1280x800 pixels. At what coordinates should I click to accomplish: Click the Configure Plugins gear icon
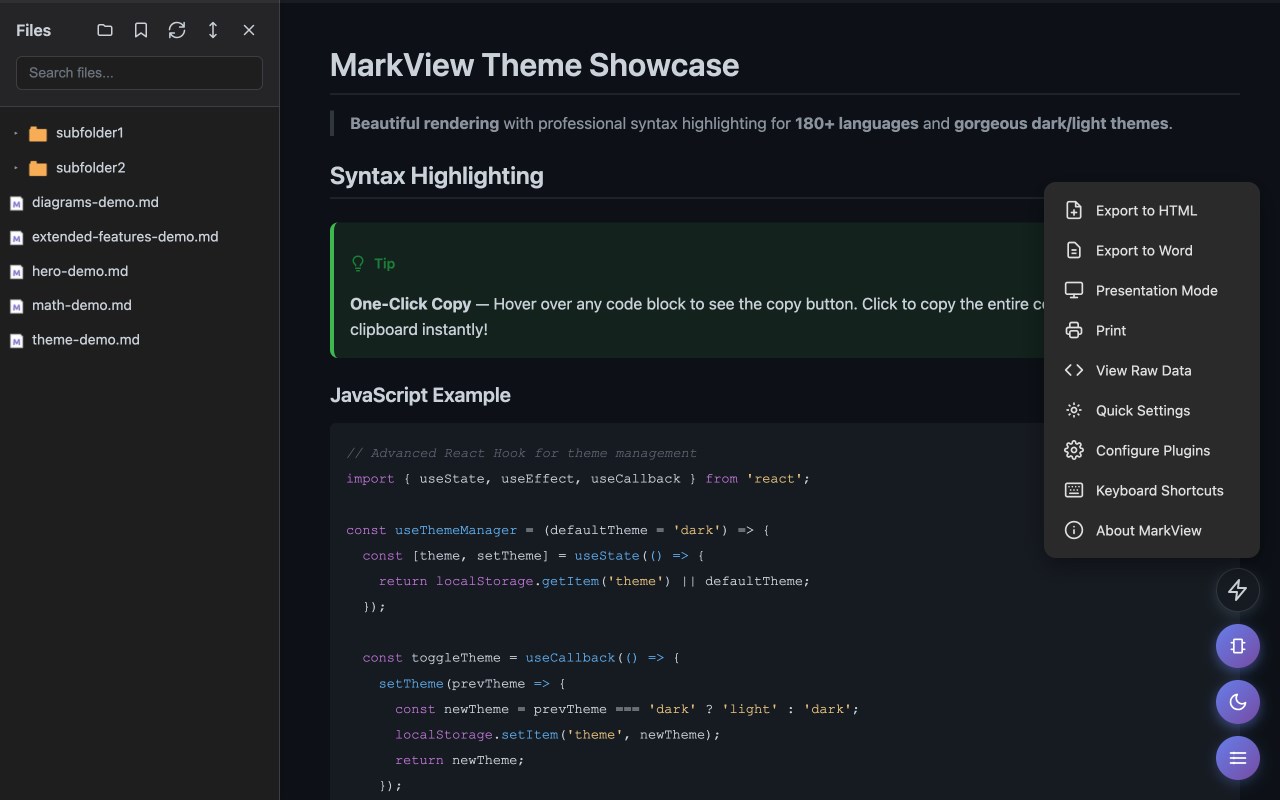(1074, 450)
